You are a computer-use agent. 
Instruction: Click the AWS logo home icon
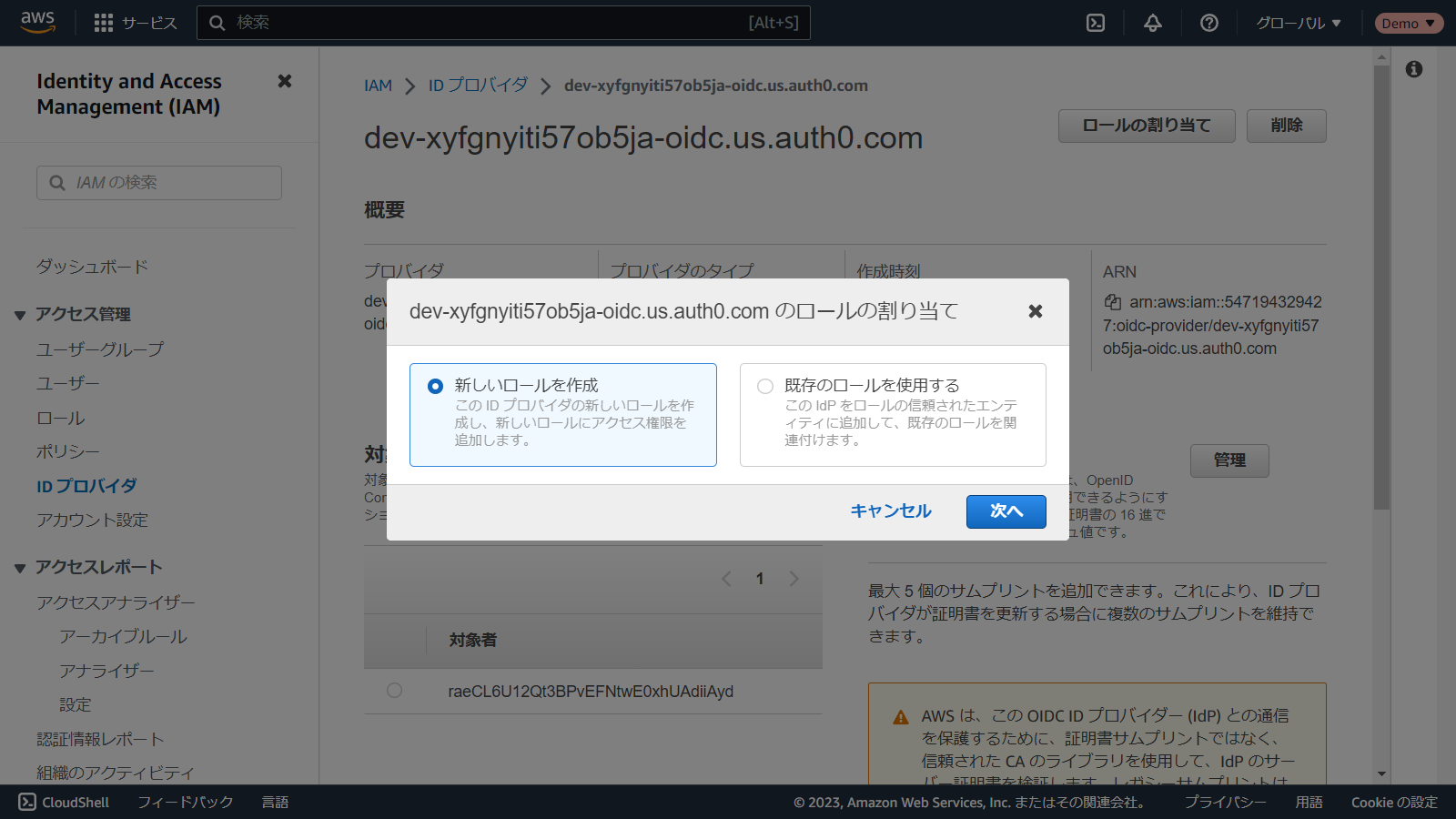click(x=37, y=22)
